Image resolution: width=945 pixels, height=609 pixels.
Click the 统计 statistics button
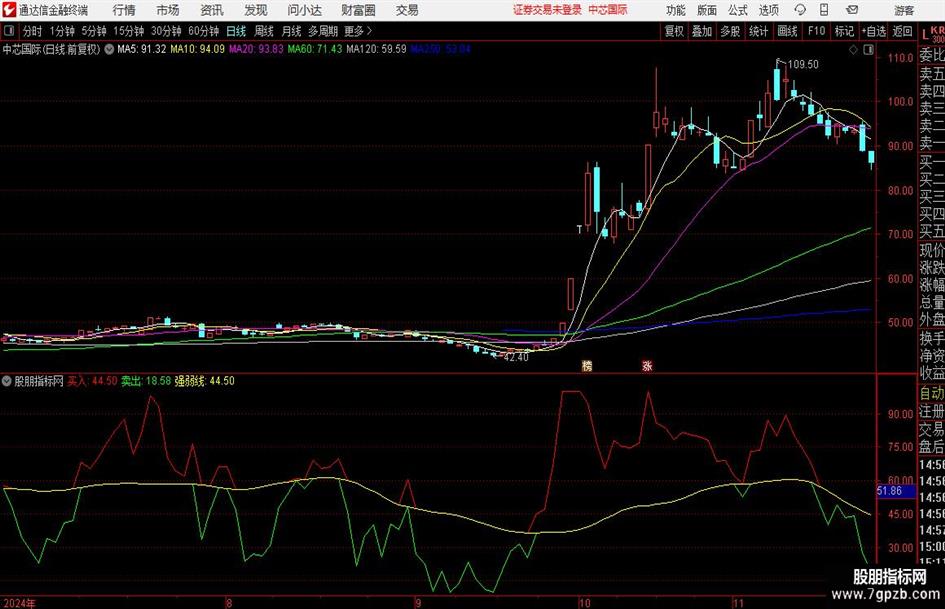pyautogui.click(x=758, y=31)
